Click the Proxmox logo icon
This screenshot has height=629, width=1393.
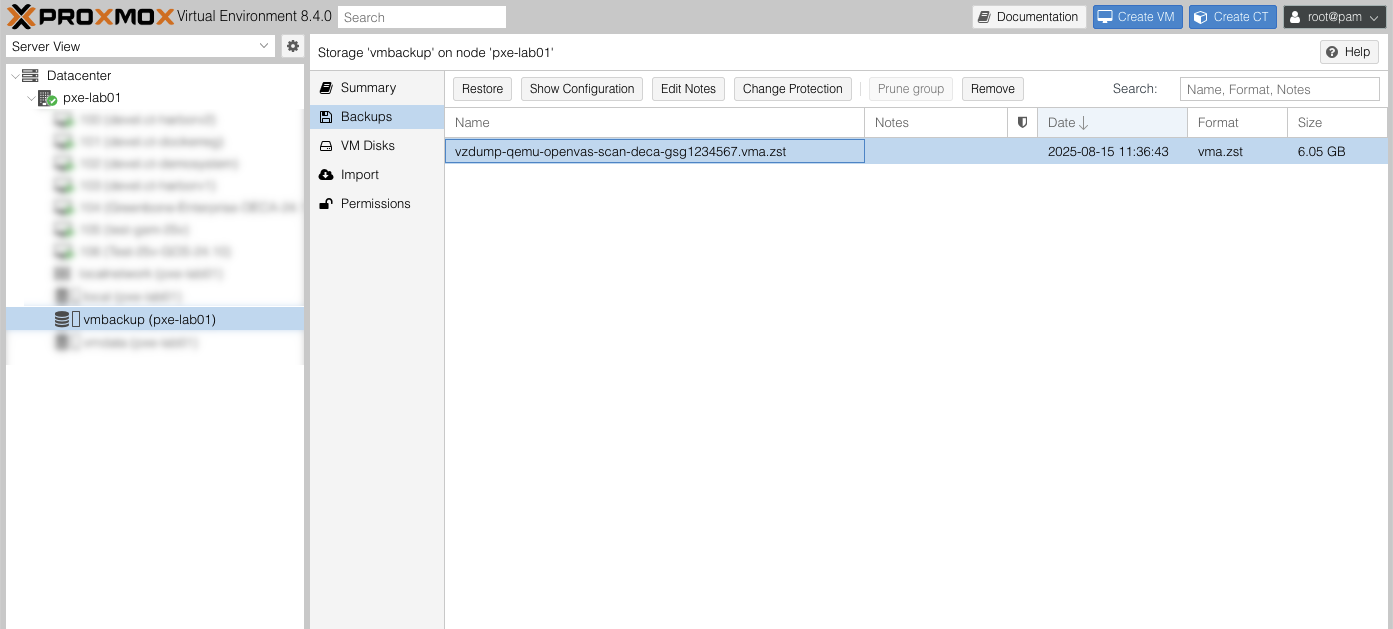click(22, 17)
